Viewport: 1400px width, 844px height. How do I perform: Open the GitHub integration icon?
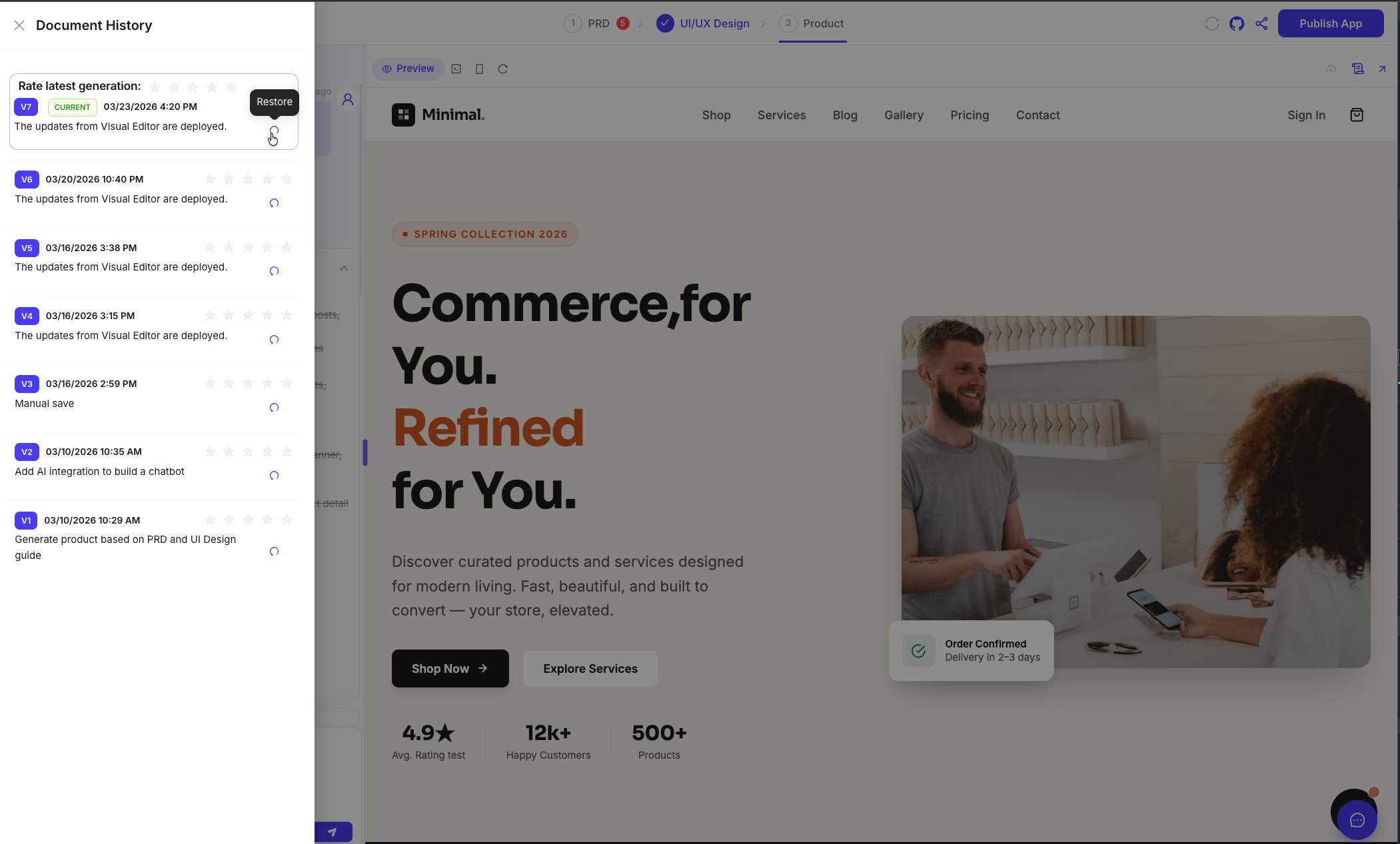point(1237,23)
